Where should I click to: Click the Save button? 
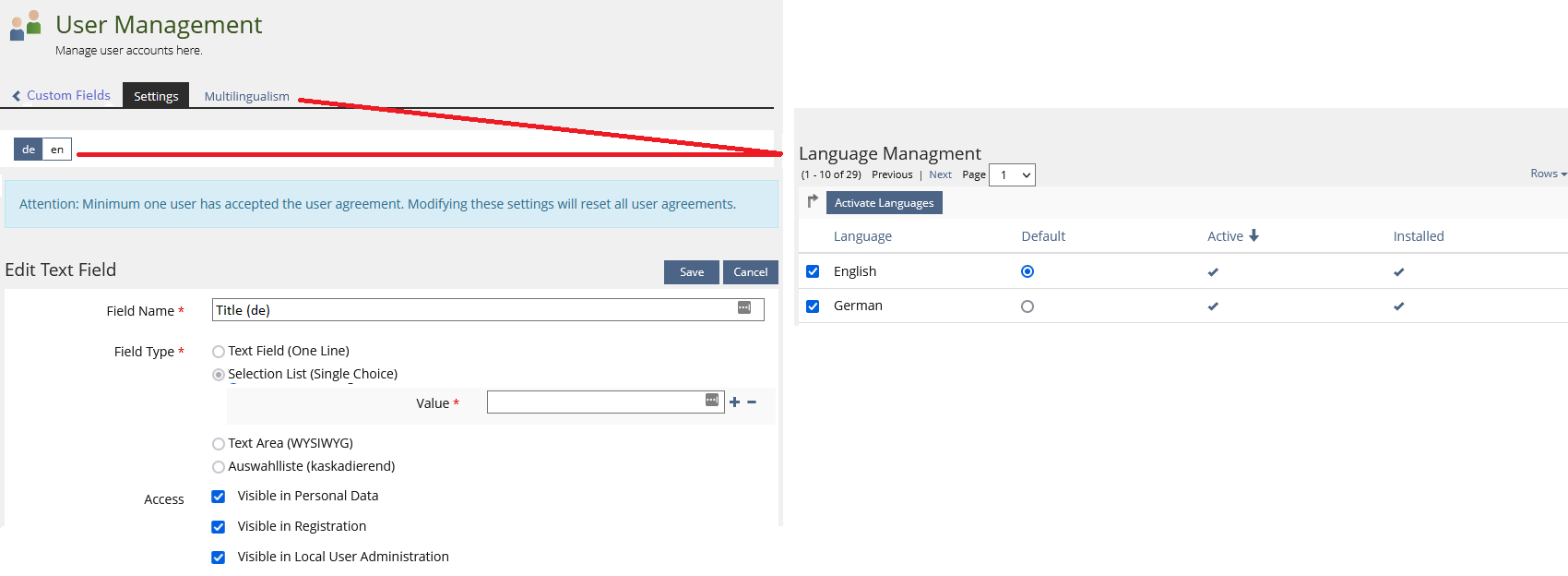pos(691,272)
